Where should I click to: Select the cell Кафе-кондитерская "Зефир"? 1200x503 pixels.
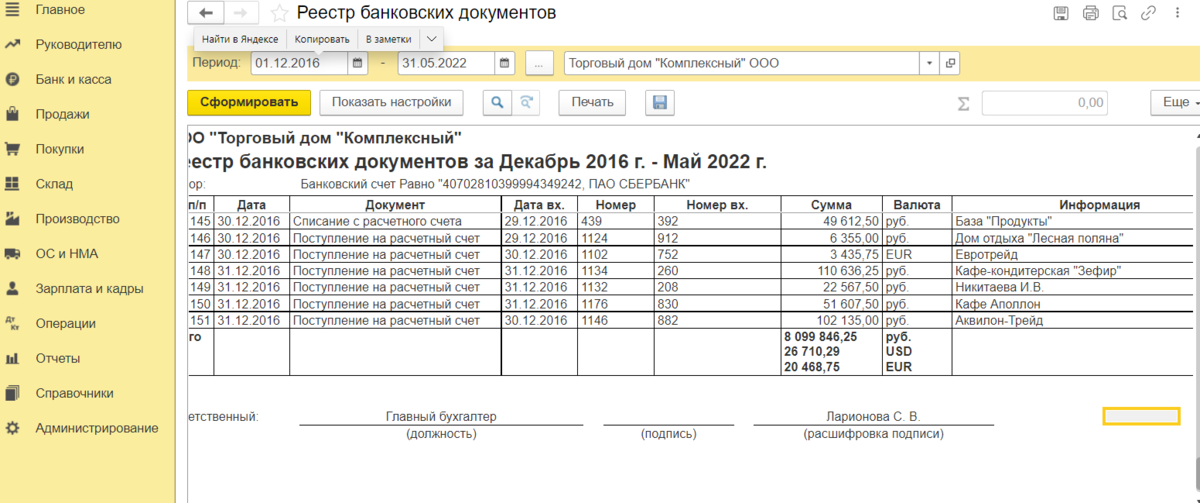pyautogui.click(x=1072, y=271)
